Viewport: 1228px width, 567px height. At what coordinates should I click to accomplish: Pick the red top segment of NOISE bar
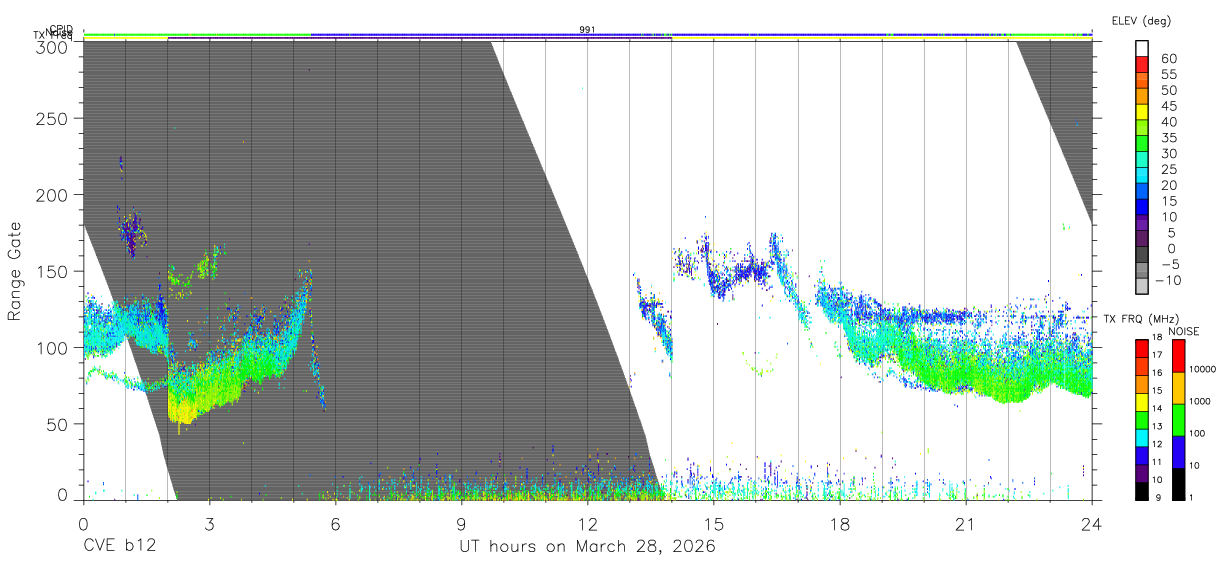click(x=1177, y=356)
